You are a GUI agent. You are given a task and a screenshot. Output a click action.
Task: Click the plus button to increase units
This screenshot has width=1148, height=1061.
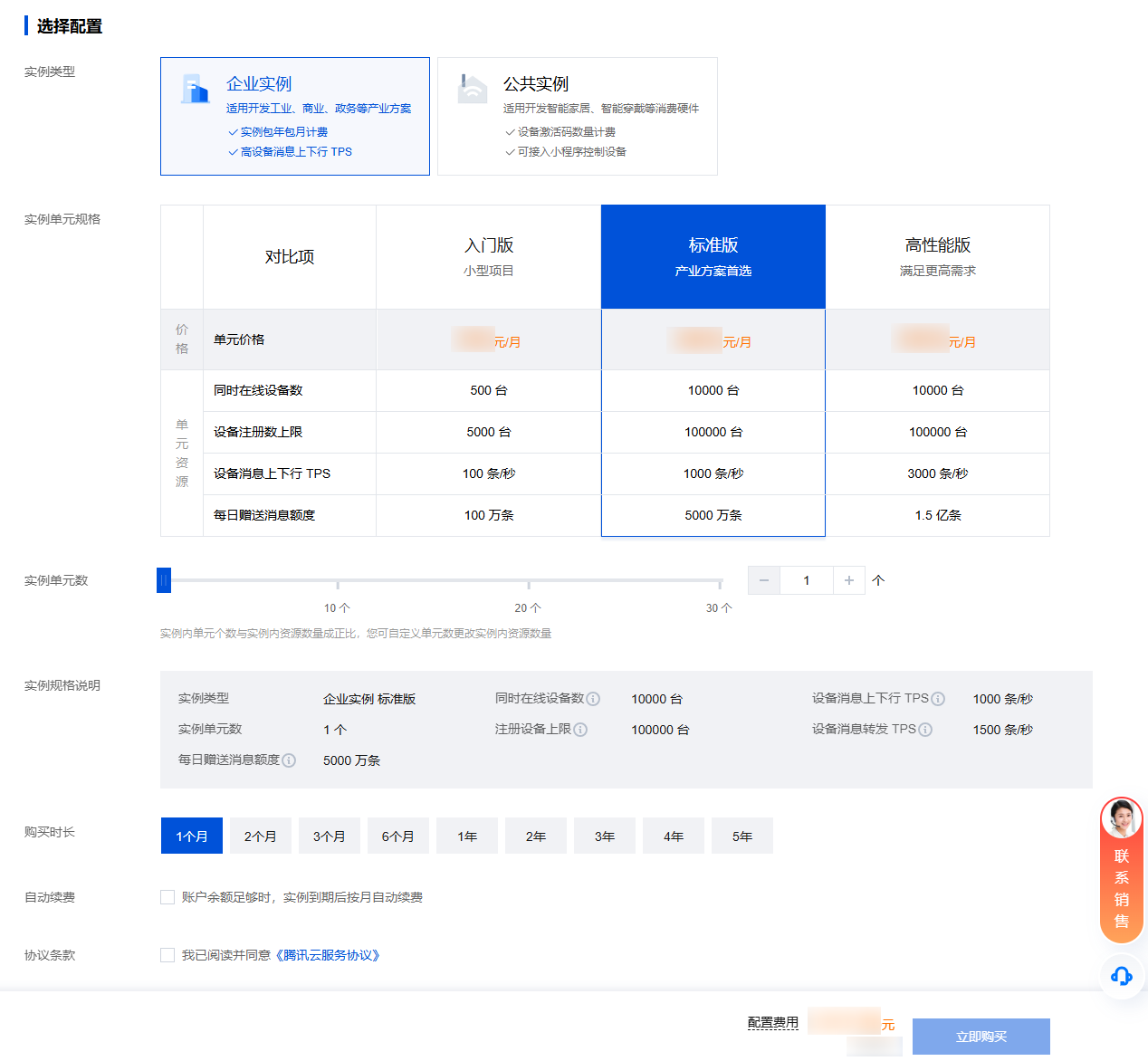[x=849, y=580]
